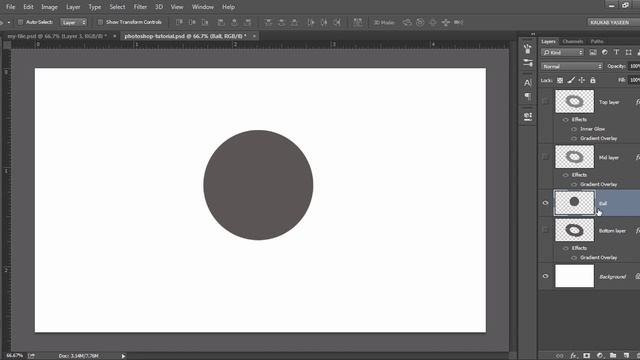Image resolution: width=640 pixels, height=360 pixels.
Task: Click Align horizontal centers icon
Action: [x=234, y=22]
